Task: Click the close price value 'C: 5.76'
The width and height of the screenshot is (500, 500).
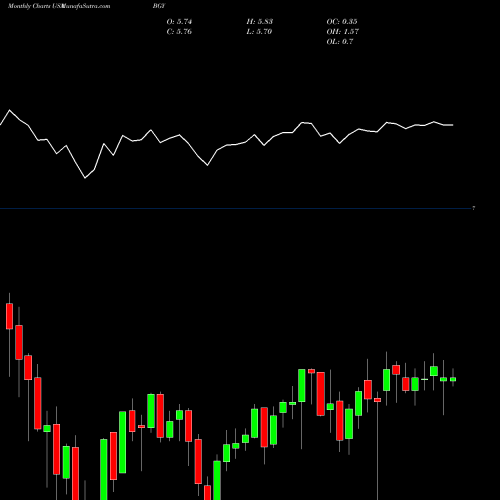Action: pyautogui.click(x=179, y=32)
